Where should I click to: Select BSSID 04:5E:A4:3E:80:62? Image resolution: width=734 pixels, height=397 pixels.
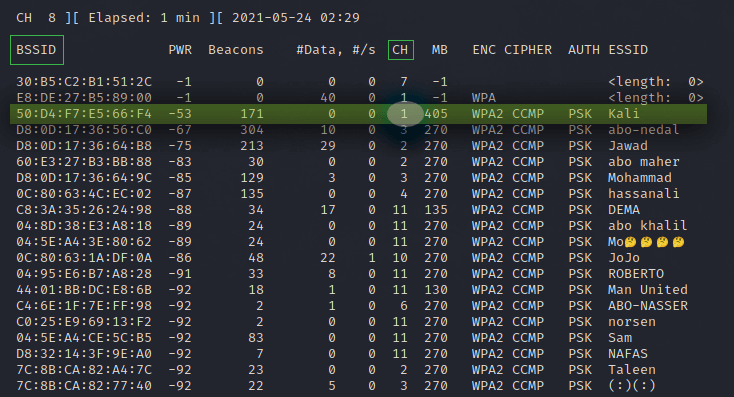pyautogui.click(x=84, y=242)
